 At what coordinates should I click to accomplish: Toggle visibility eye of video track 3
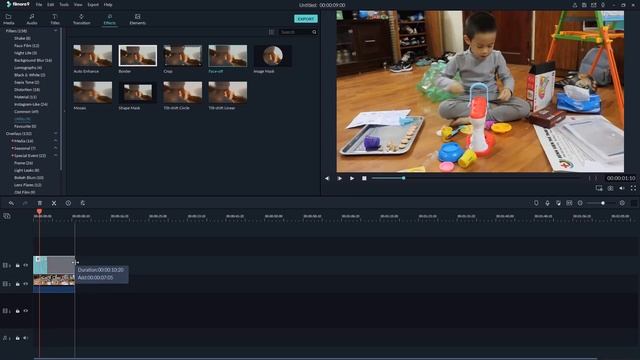pos(26,265)
